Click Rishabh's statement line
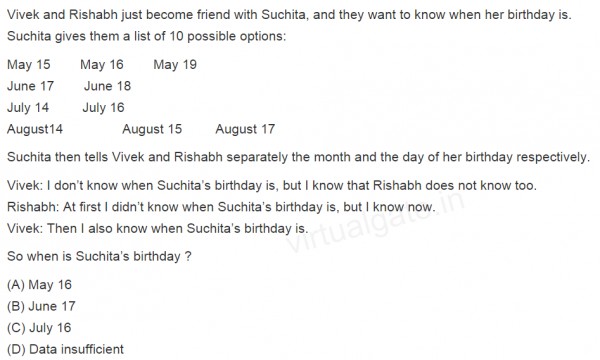600x360 pixels. (x=221, y=207)
